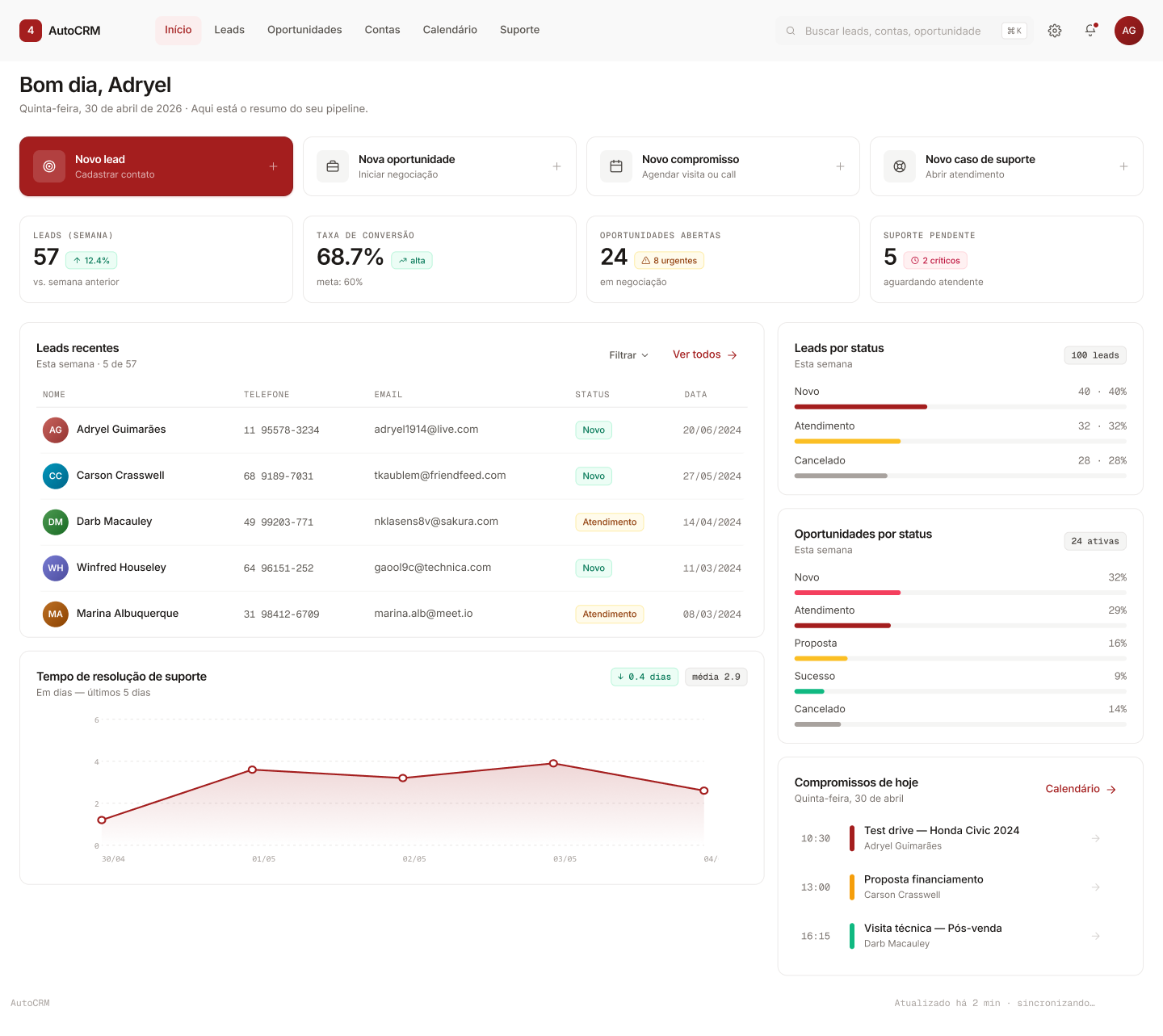Click plus icon on Novo caso de suporte

click(x=1123, y=166)
